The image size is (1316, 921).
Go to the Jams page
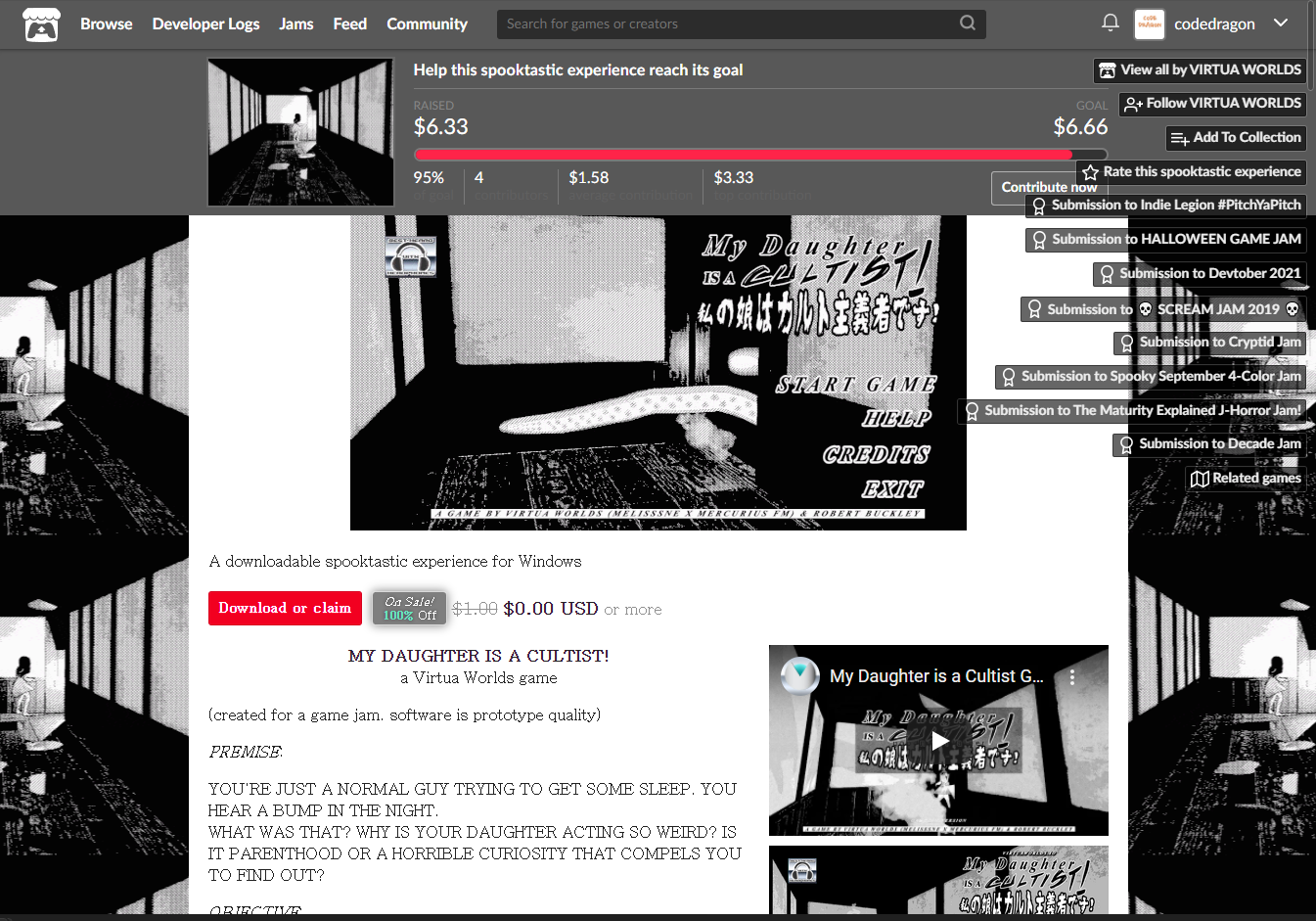point(295,24)
